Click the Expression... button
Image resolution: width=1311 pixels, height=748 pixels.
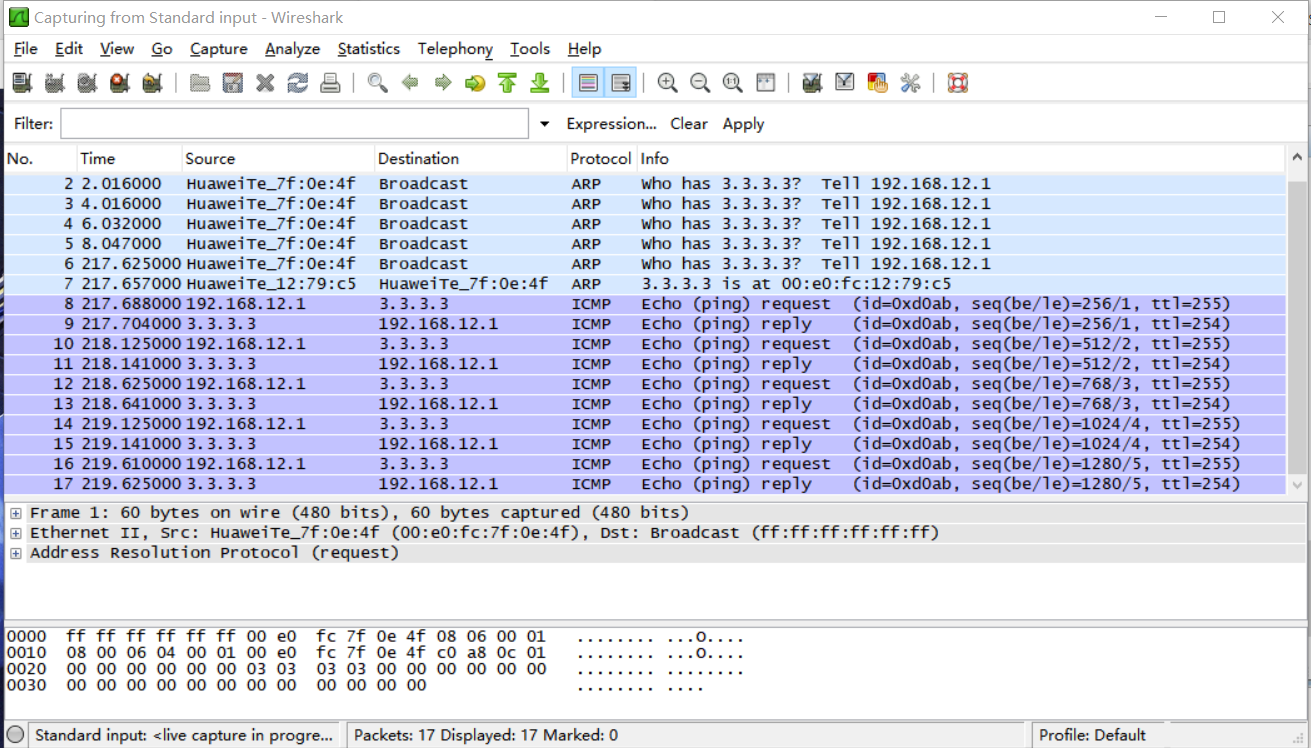click(x=612, y=124)
